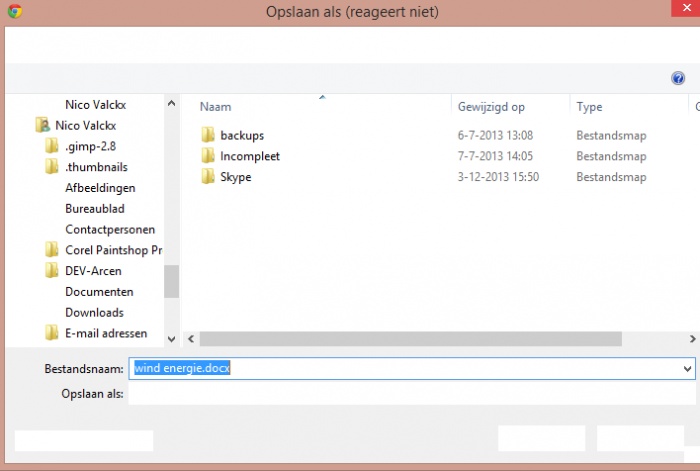Click the backups folder icon

tap(208, 135)
